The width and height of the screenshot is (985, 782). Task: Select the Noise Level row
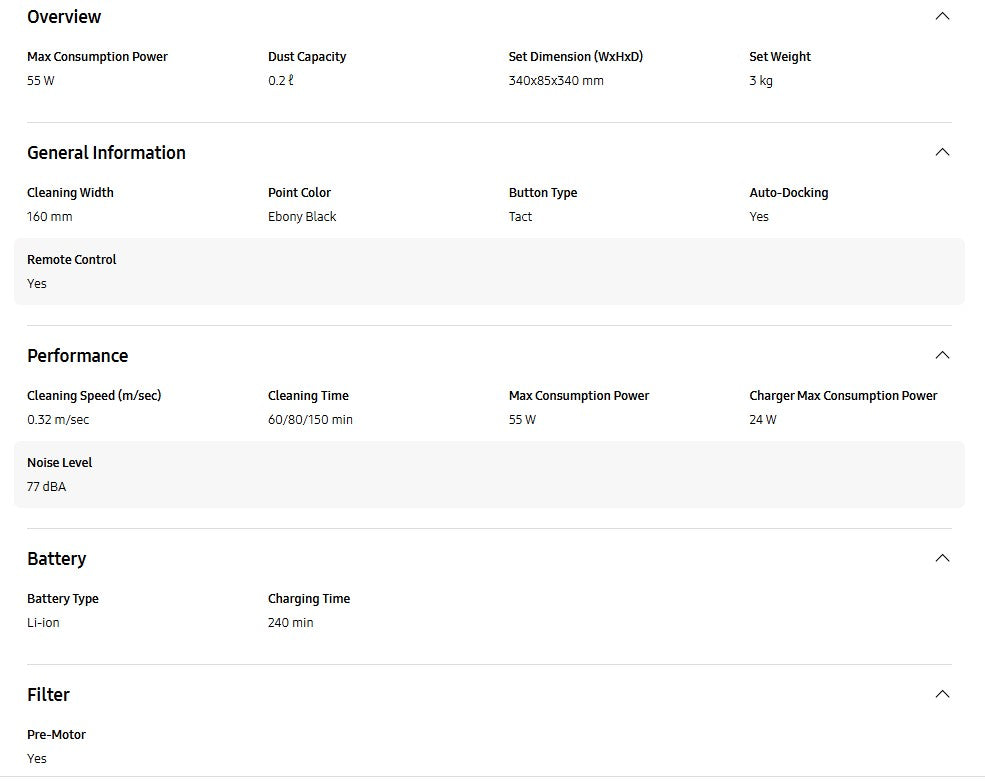489,474
